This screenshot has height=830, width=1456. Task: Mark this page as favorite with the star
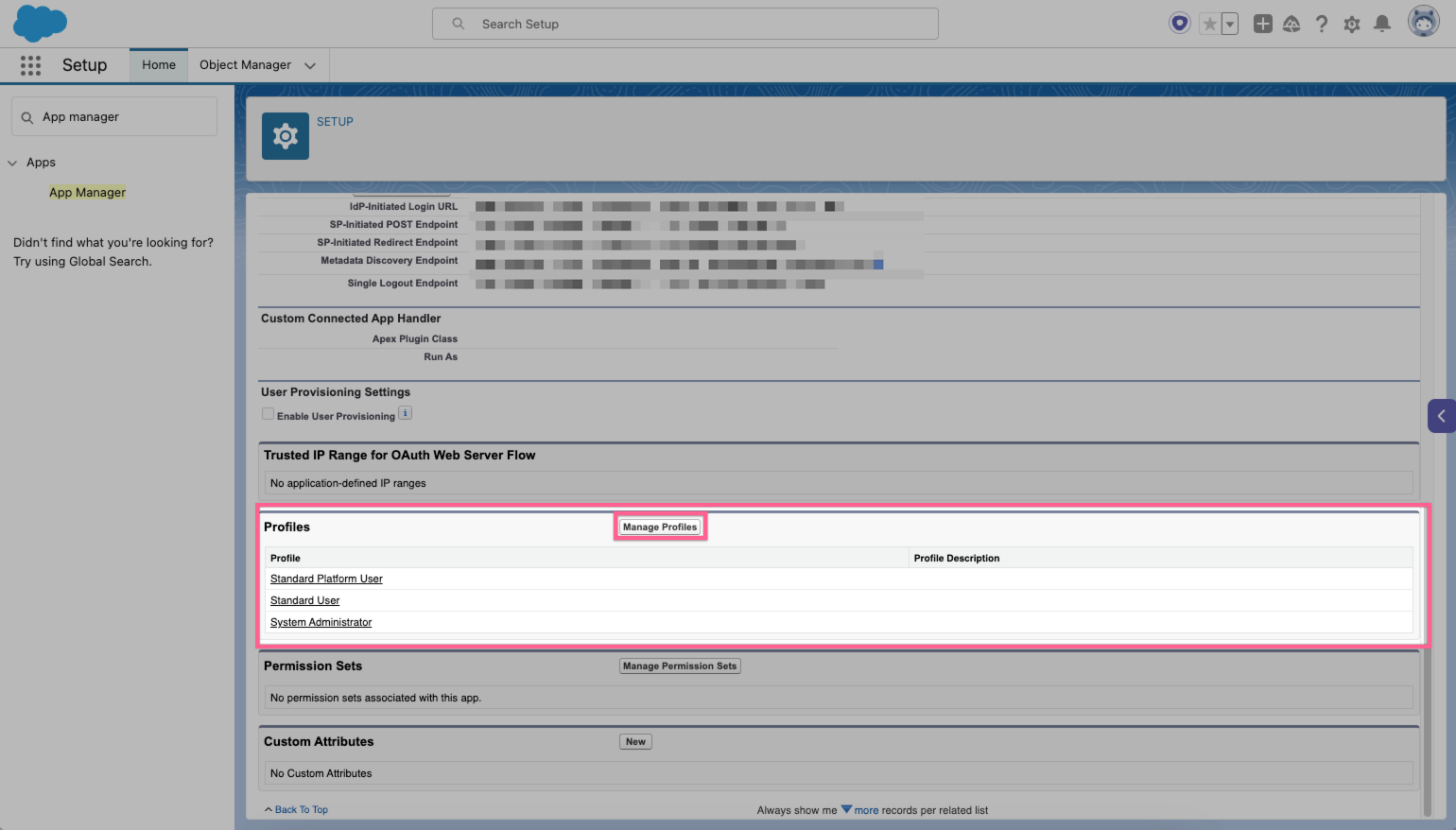pyautogui.click(x=1209, y=22)
